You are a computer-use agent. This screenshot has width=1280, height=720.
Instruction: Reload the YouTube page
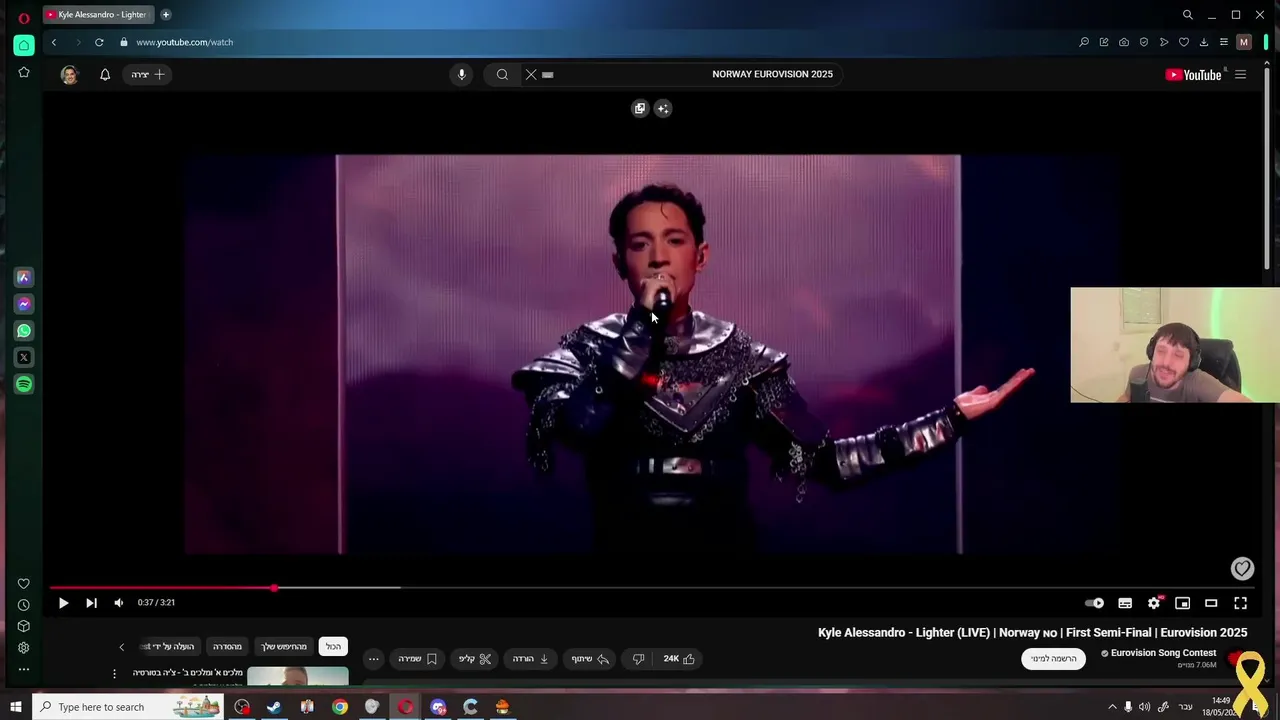tap(99, 42)
